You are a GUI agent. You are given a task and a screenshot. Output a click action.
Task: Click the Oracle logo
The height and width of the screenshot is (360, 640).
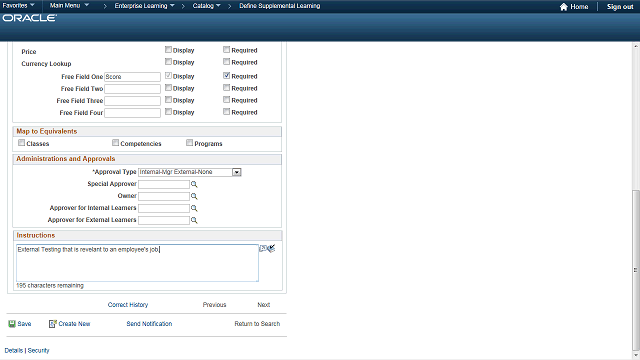(29, 18)
